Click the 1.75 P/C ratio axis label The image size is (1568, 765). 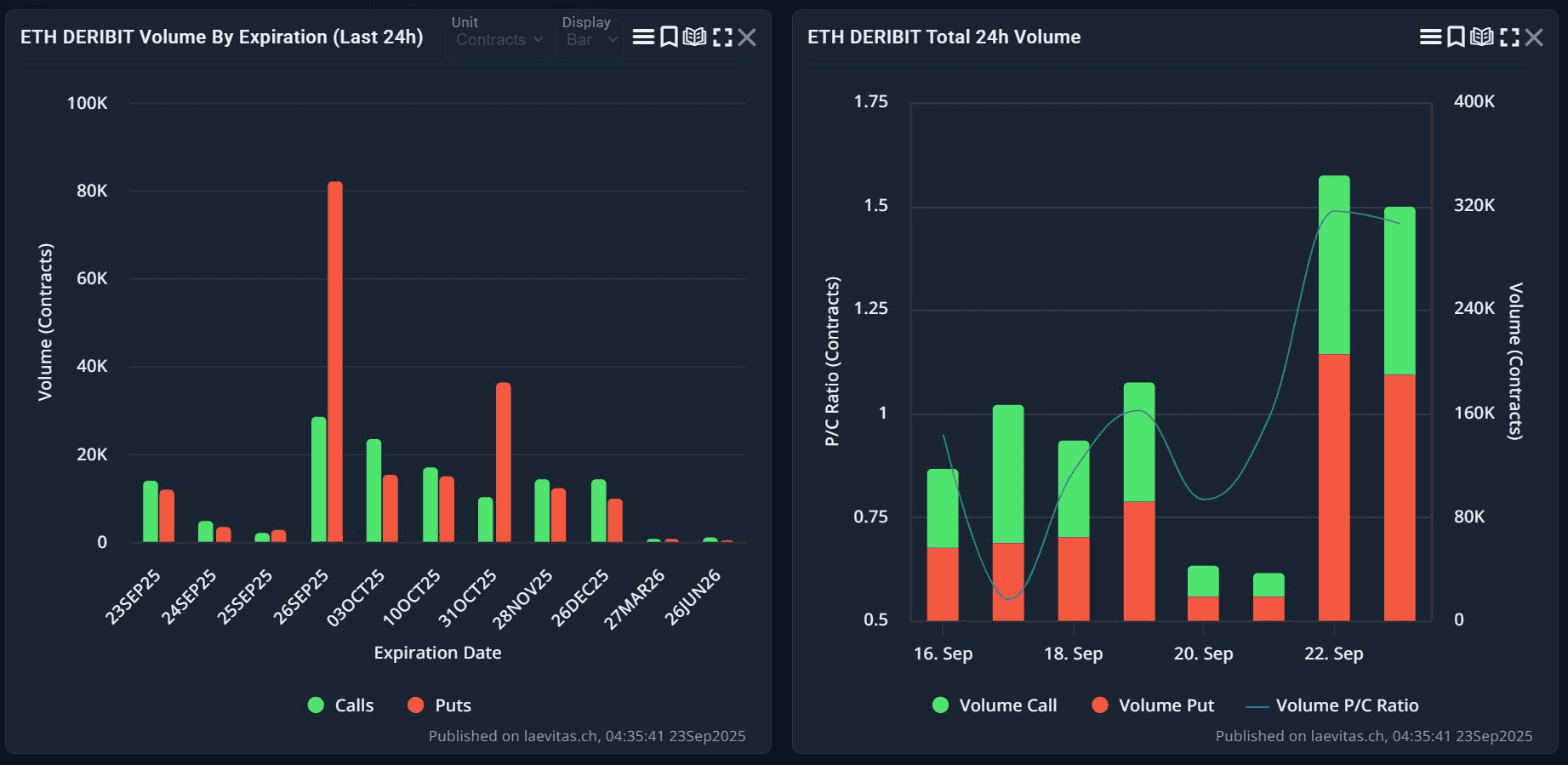(870, 101)
